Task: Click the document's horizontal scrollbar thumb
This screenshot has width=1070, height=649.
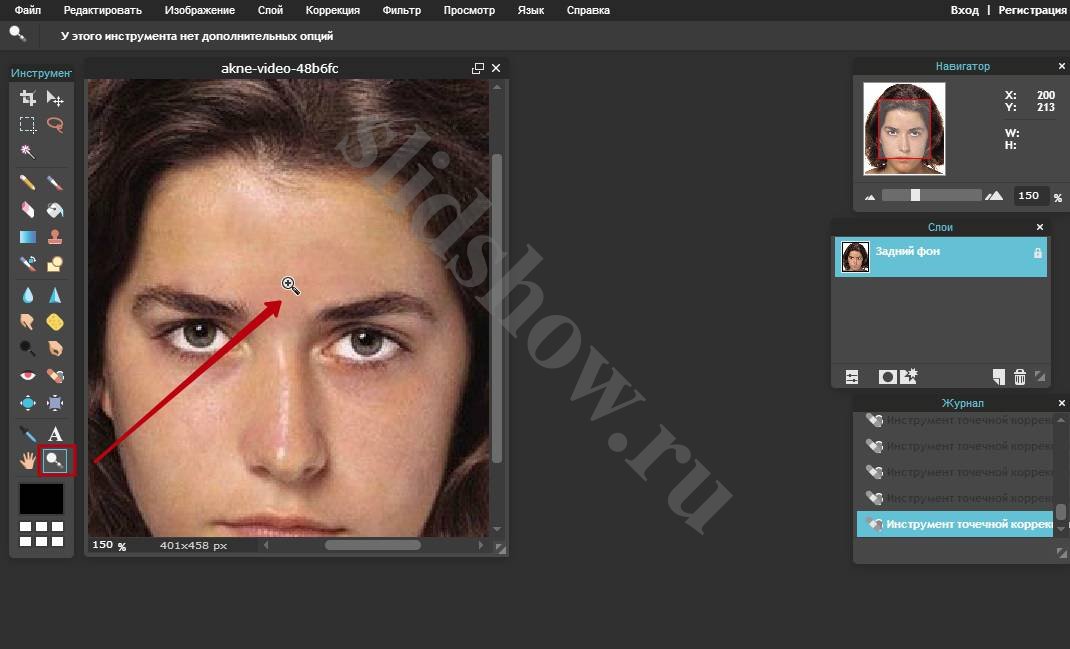Action: (373, 545)
